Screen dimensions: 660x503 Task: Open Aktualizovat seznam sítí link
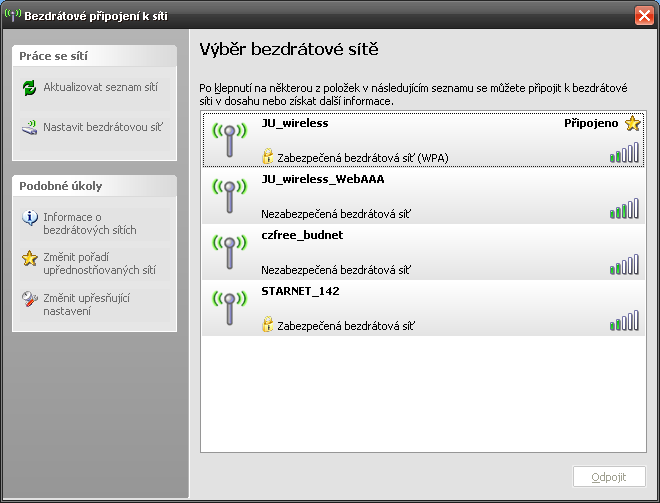pos(101,87)
